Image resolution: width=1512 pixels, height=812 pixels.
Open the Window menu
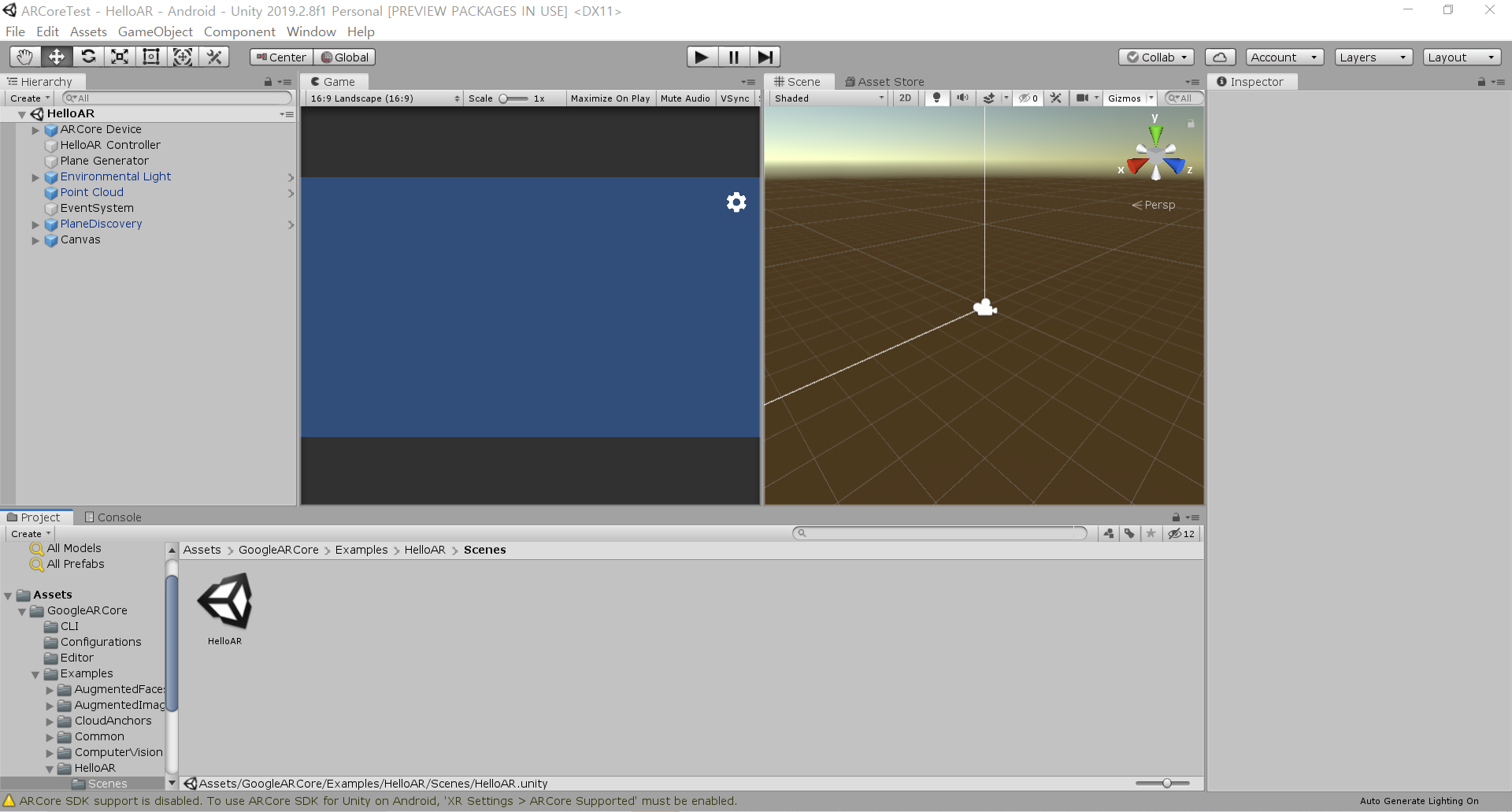point(311,32)
